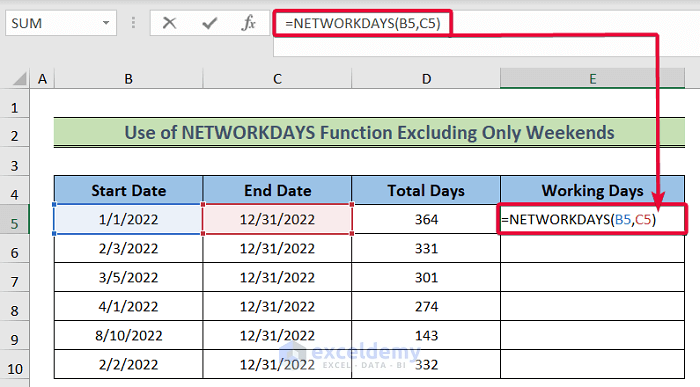Select Total Days cell showing 332
The width and height of the screenshot is (700, 387).
[426, 364]
